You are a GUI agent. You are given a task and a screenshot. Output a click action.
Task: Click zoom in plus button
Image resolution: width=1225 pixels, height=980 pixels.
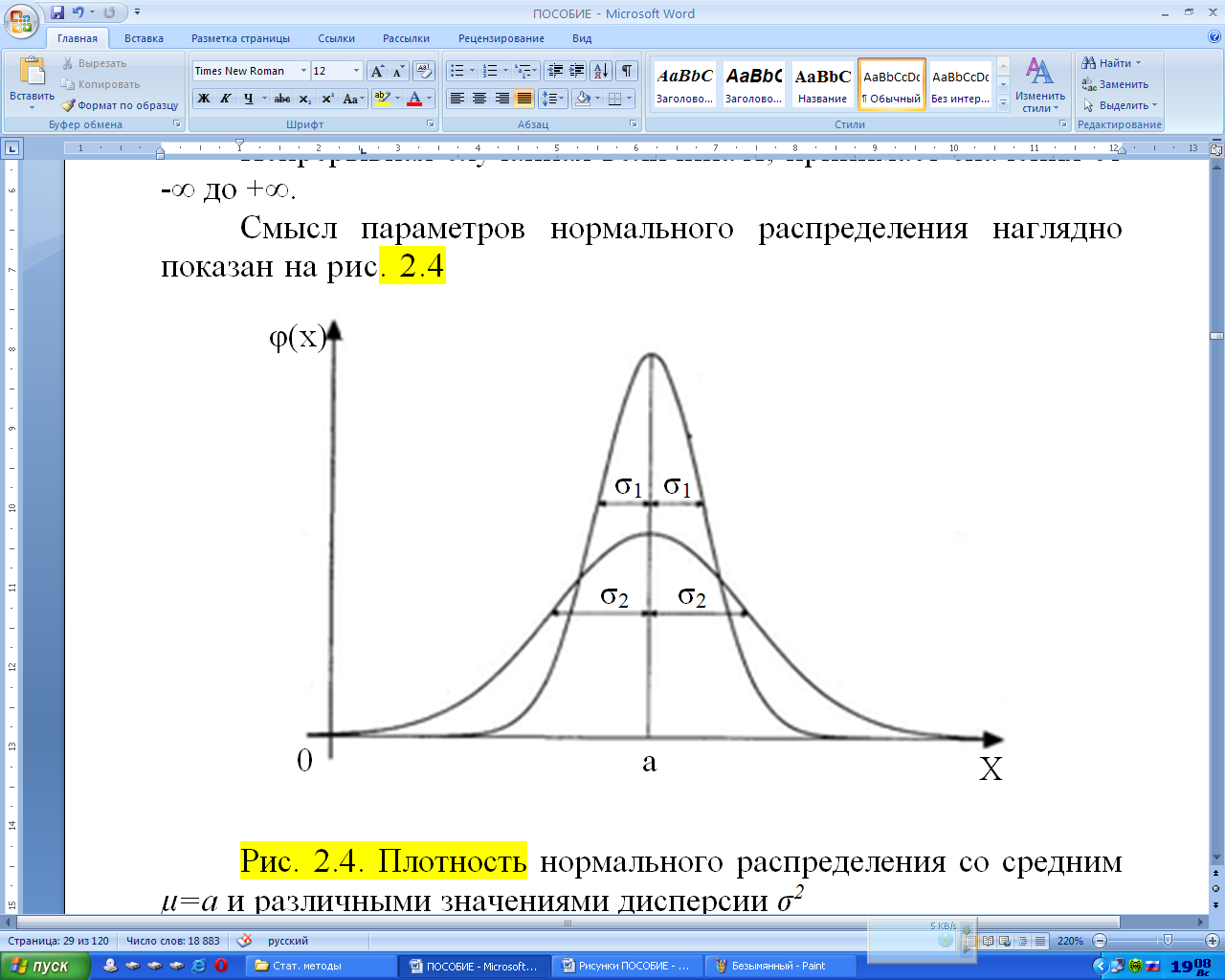(1214, 941)
